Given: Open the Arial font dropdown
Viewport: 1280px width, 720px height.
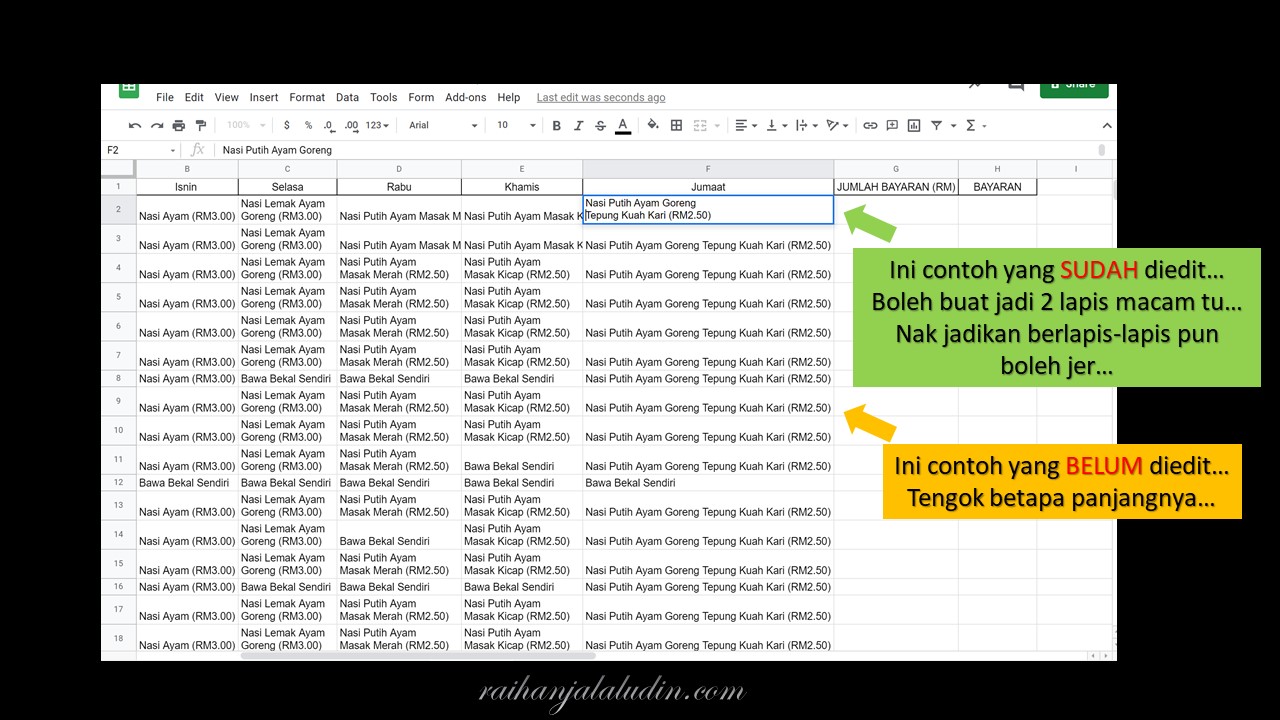Looking at the screenshot, I should [x=443, y=126].
